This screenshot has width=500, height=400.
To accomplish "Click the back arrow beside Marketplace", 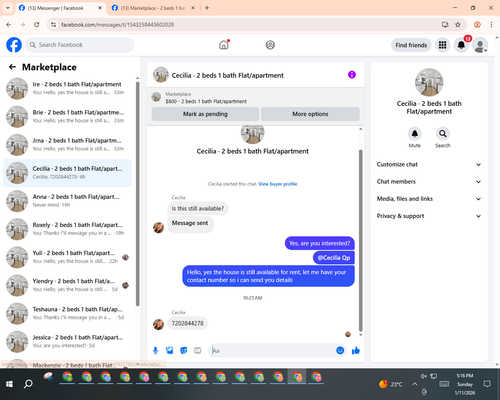I will [12, 67].
